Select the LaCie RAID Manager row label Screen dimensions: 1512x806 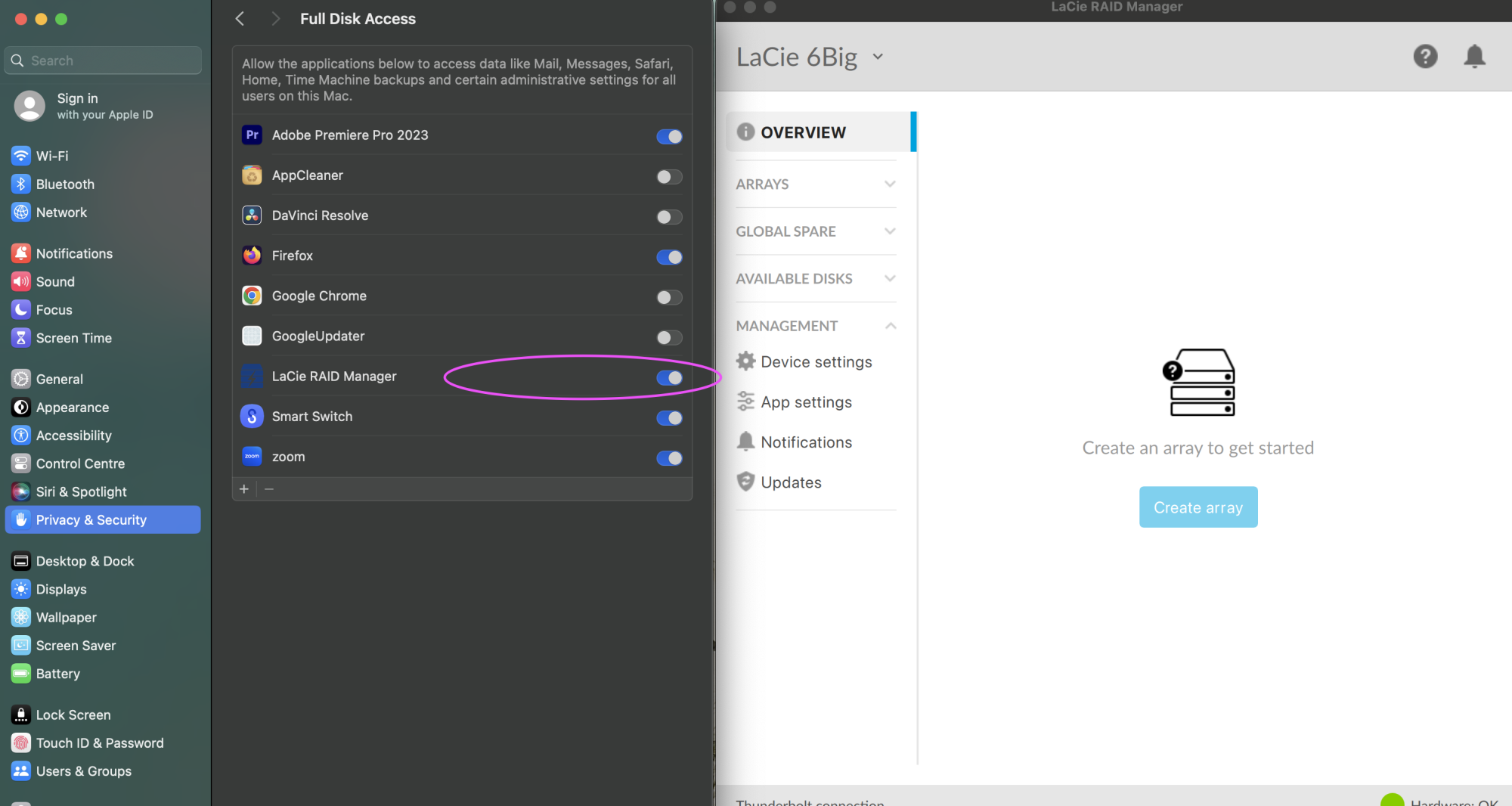click(x=334, y=376)
